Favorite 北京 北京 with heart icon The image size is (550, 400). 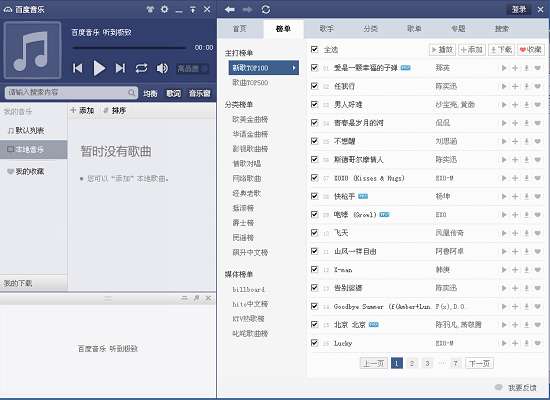(x=537, y=325)
